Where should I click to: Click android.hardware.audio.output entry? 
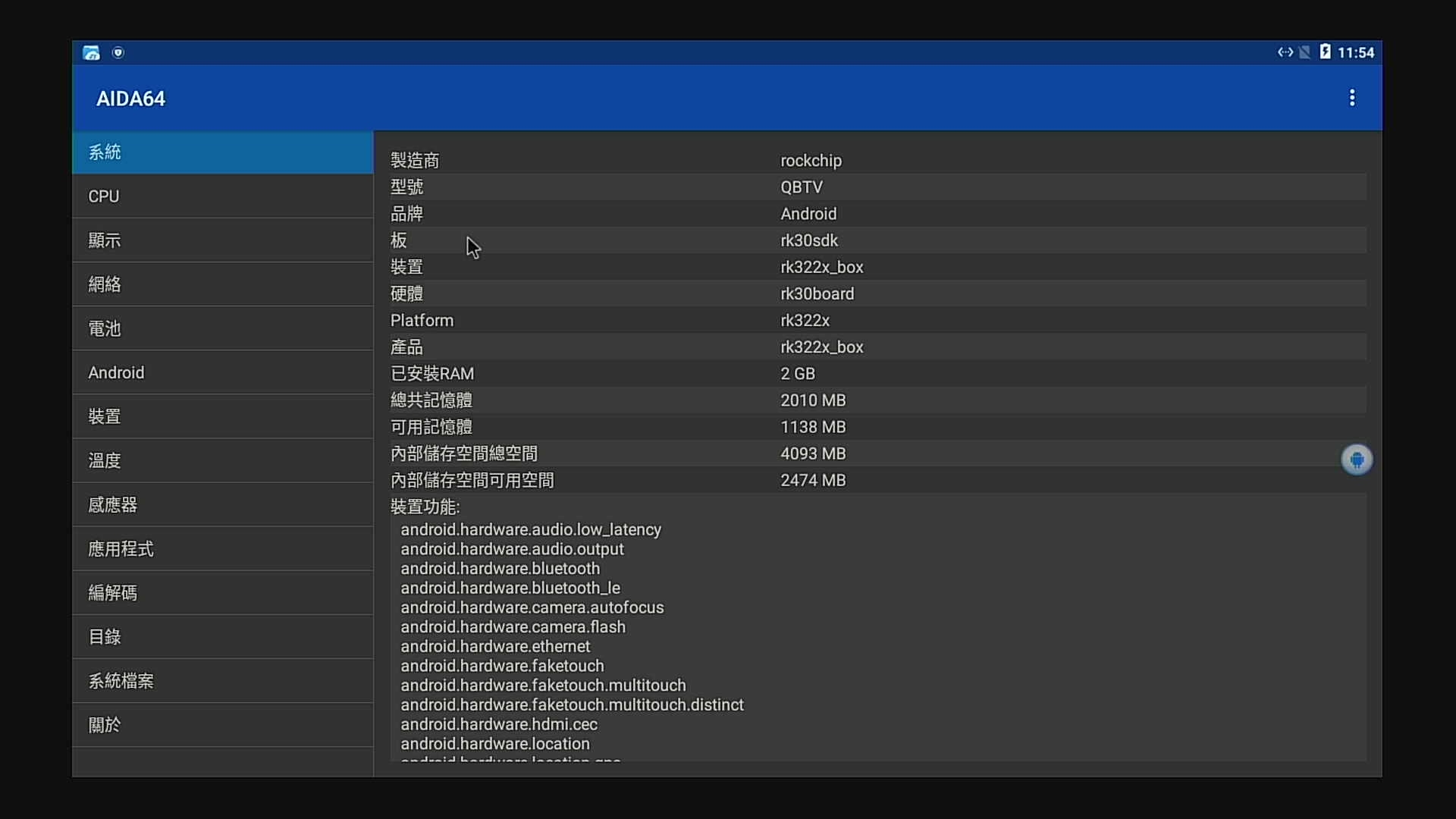pyautogui.click(x=512, y=549)
